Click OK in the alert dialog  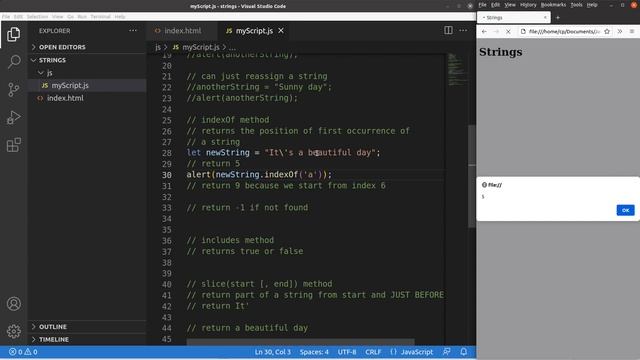625,210
